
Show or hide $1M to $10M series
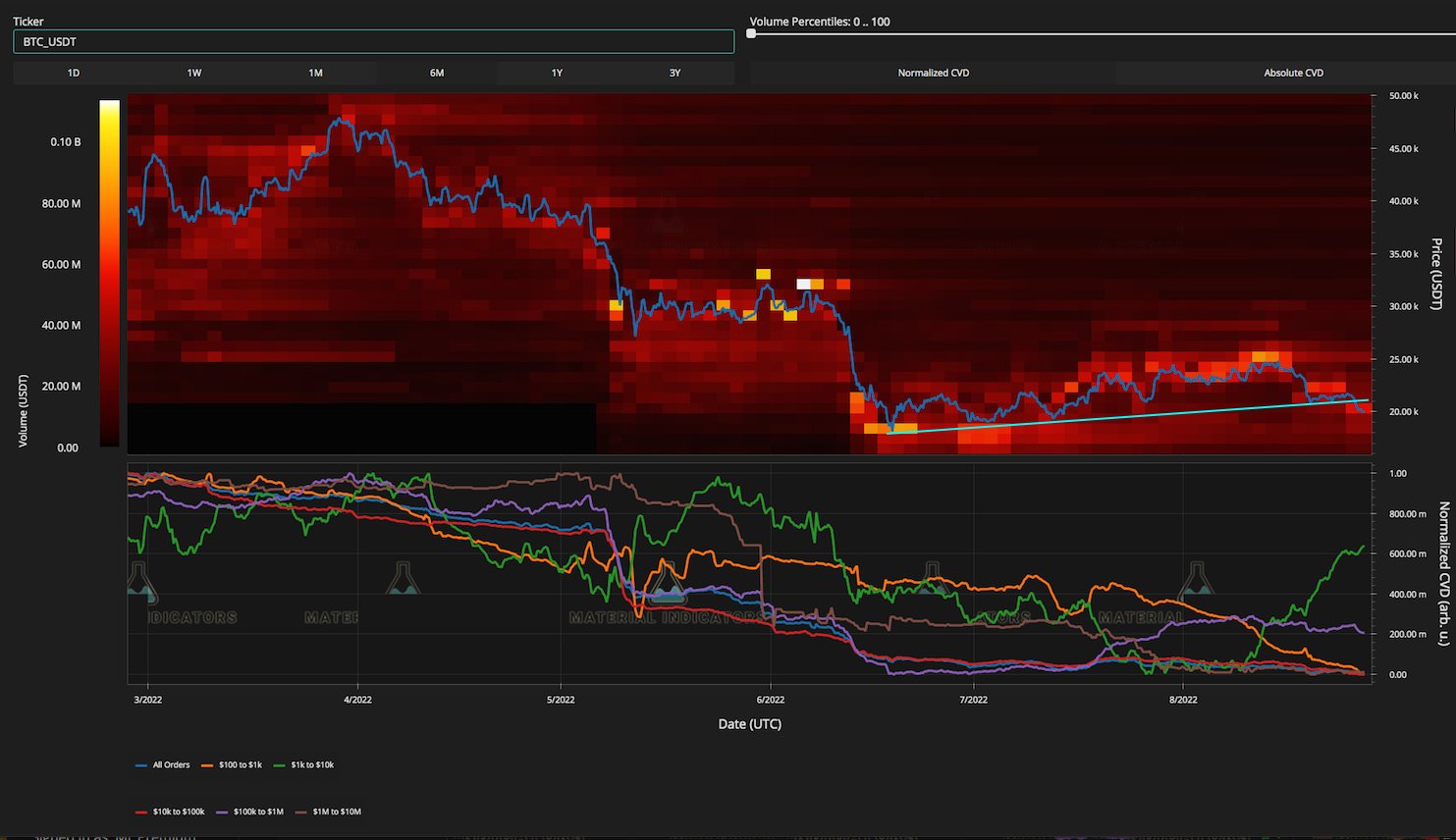(x=336, y=812)
